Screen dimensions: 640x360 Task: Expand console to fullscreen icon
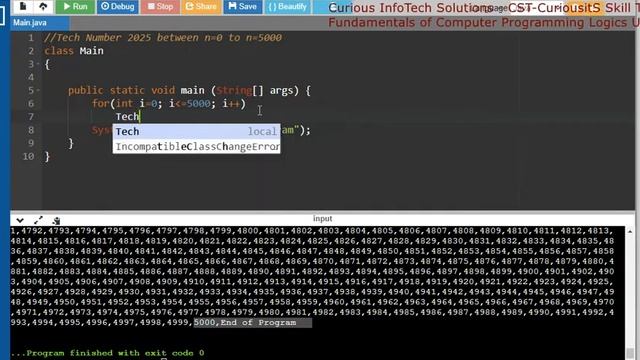38,220
